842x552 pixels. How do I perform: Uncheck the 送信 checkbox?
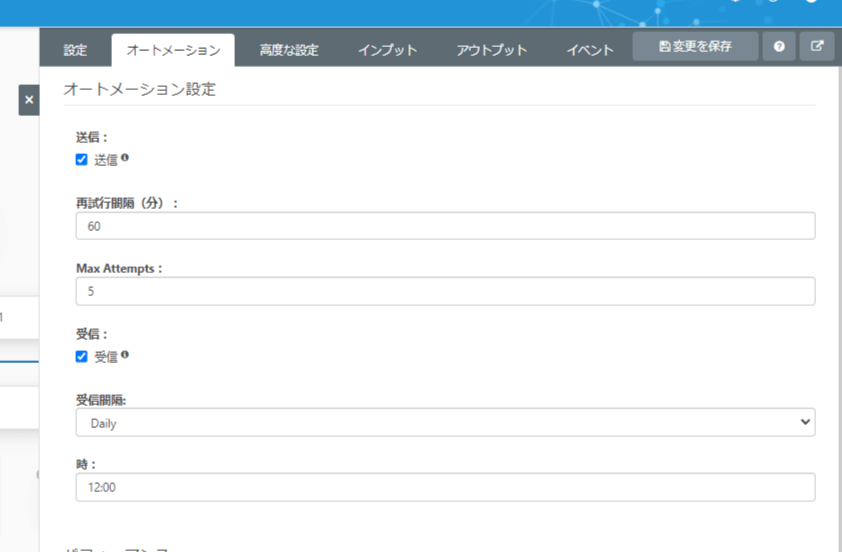click(x=82, y=159)
